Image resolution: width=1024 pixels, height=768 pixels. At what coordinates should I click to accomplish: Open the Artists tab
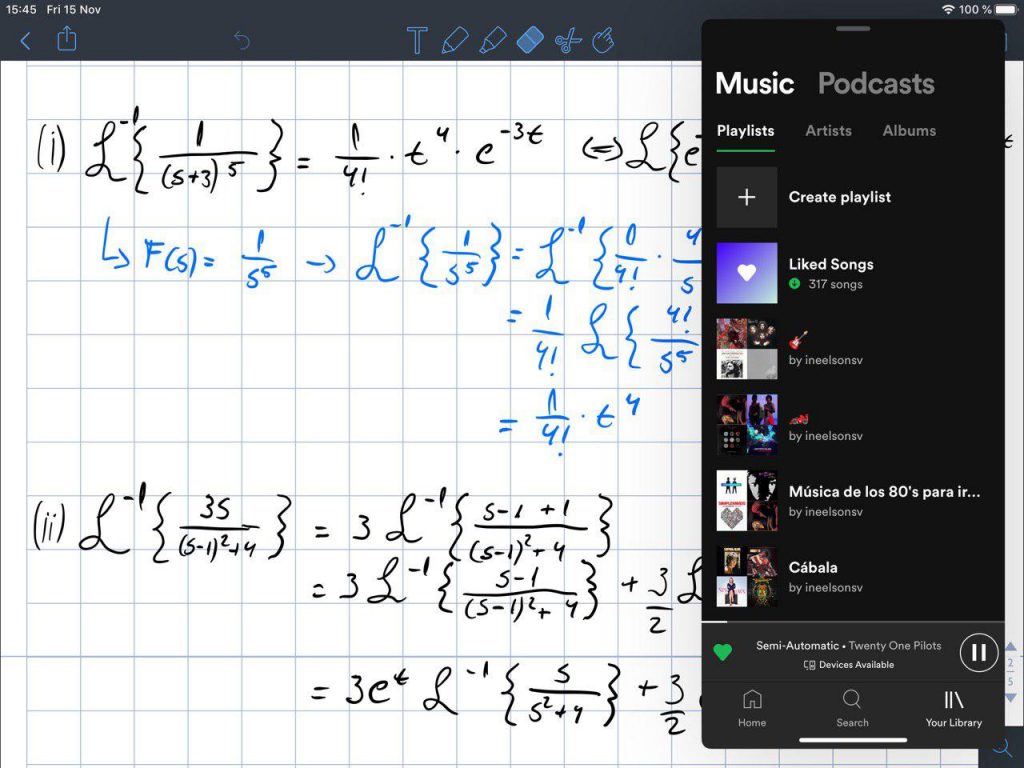(828, 131)
